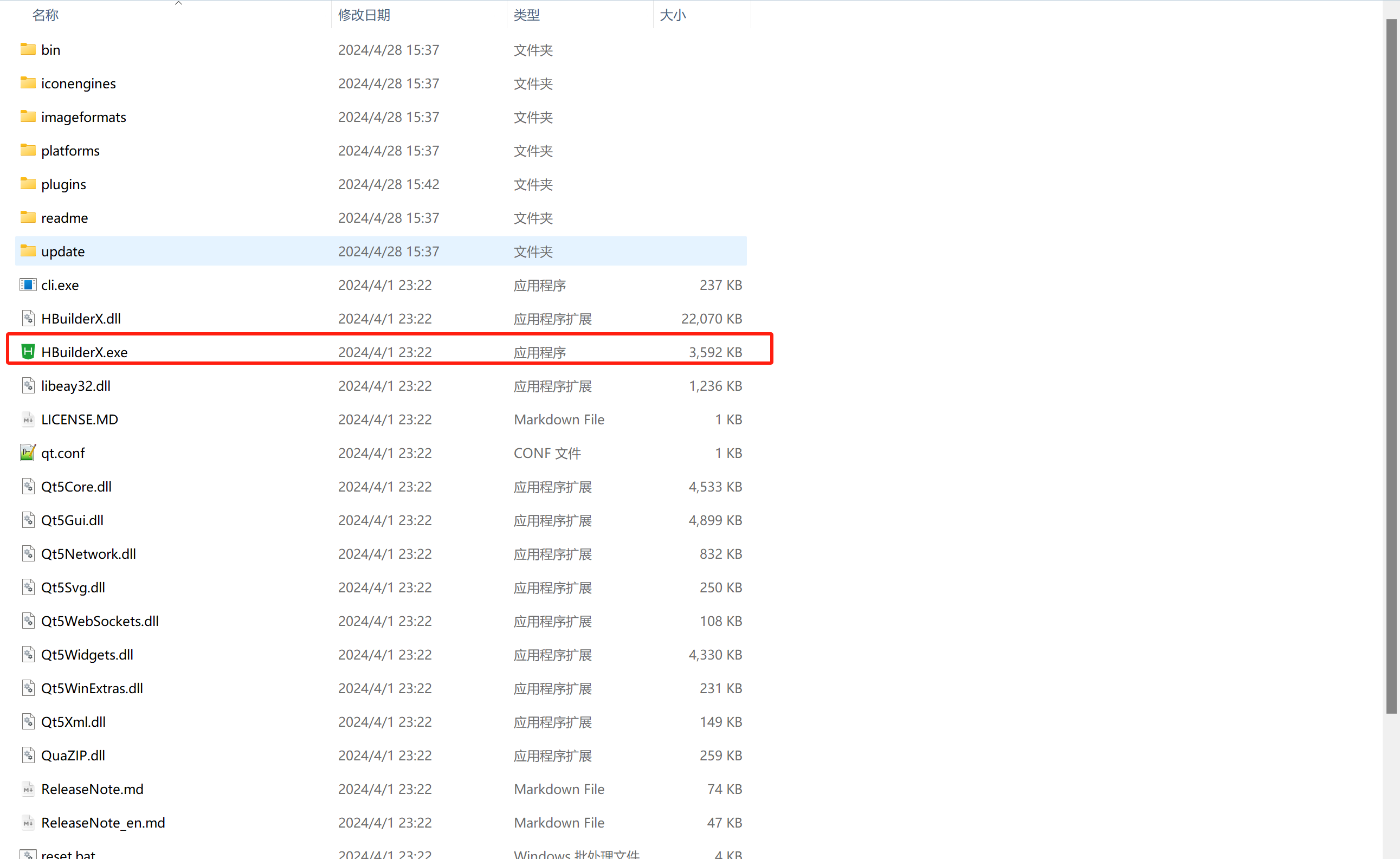The image size is (1400, 859).
Task: Click the qt.conf file icon
Action: pos(28,453)
